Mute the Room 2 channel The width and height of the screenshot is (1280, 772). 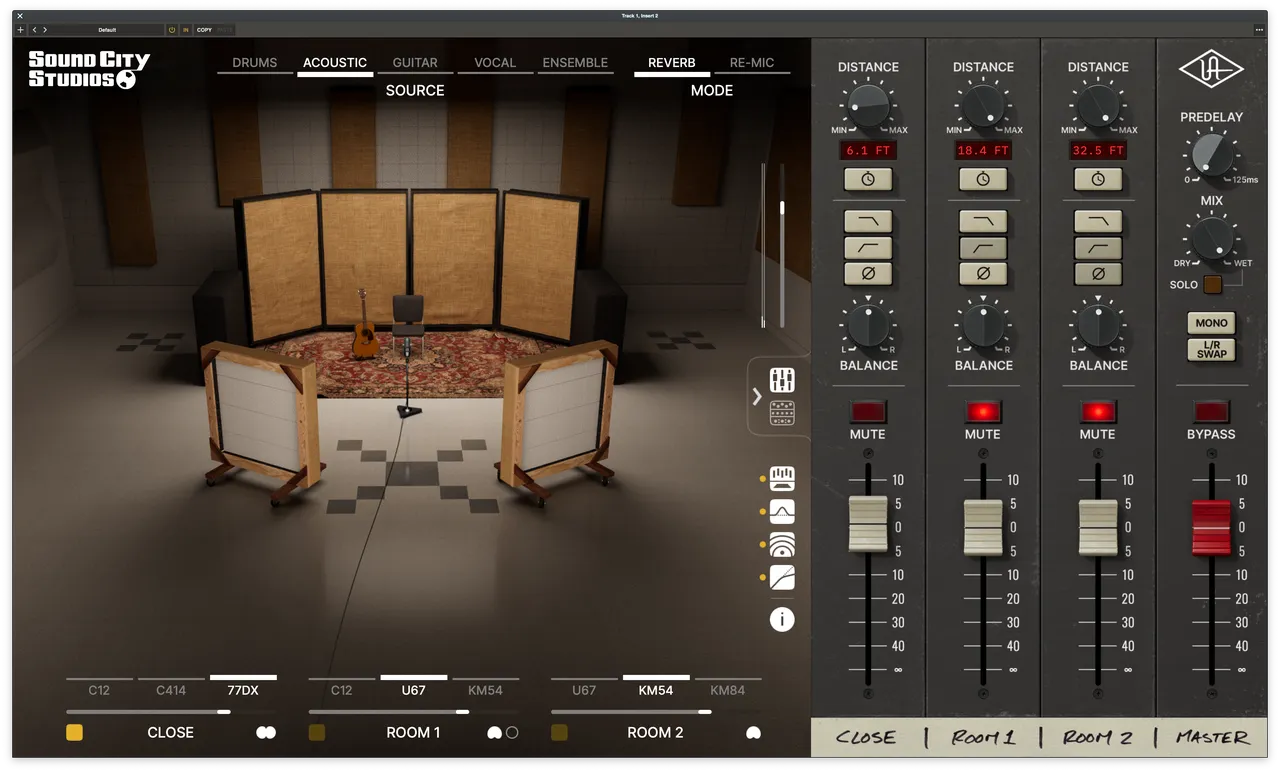pyautogui.click(x=1097, y=412)
